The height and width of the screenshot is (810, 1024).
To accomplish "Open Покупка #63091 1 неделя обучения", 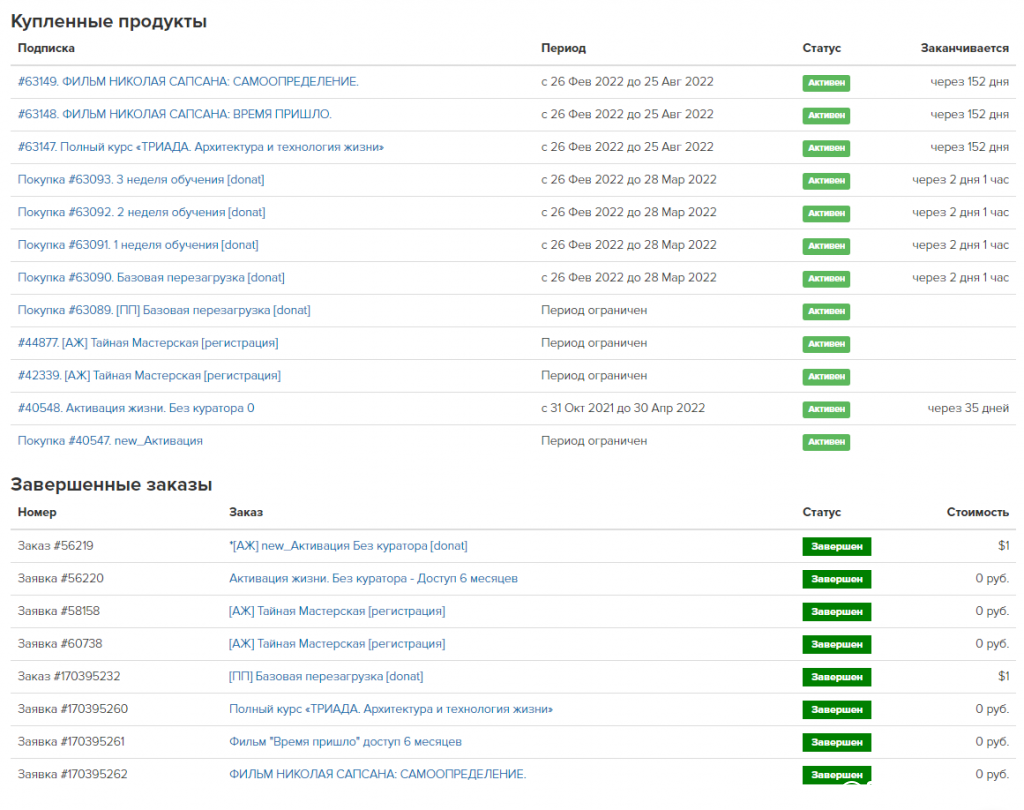I will click(x=138, y=245).
